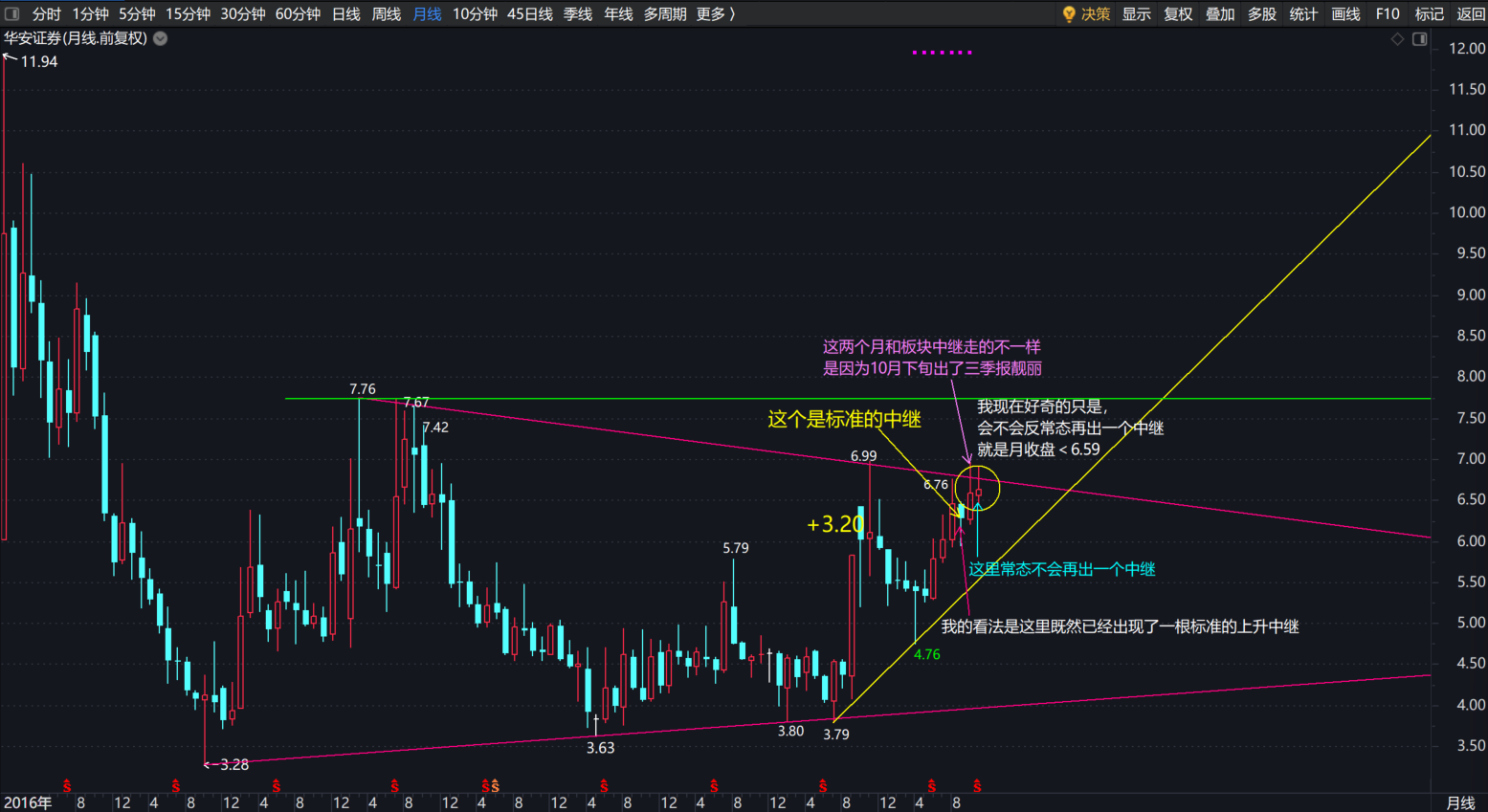Select the yellow +3.20 annotation
This screenshot has height=812, width=1488.
coord(835,524)
